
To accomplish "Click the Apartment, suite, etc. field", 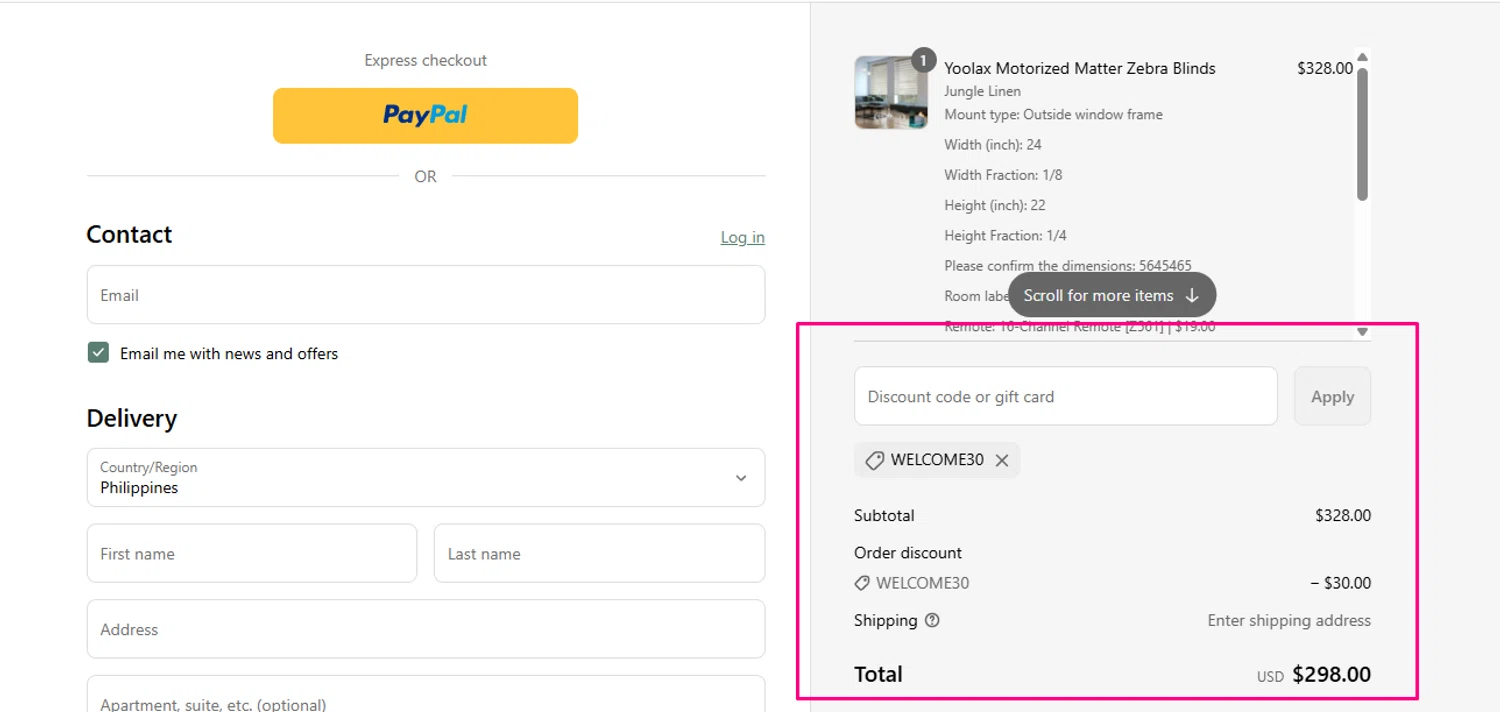I will (426, 695).
